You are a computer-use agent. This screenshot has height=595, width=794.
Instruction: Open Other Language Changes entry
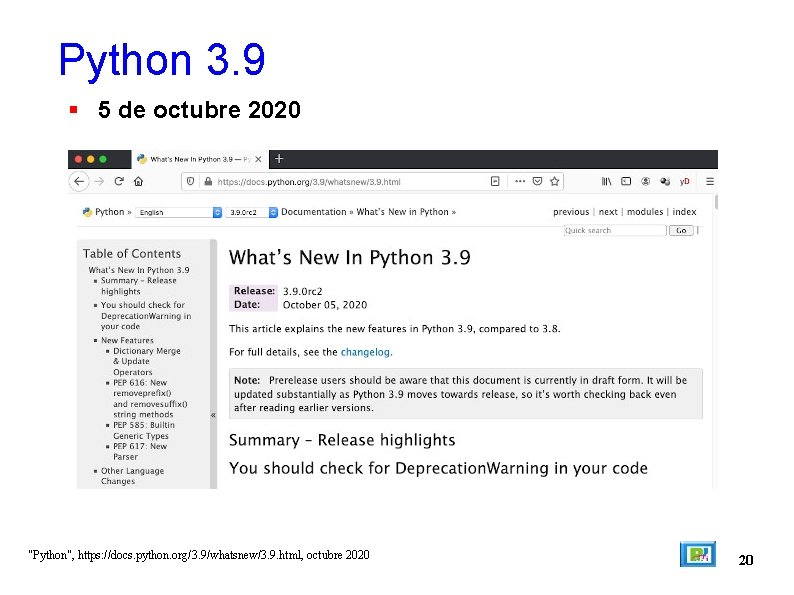tap(132, 475)
